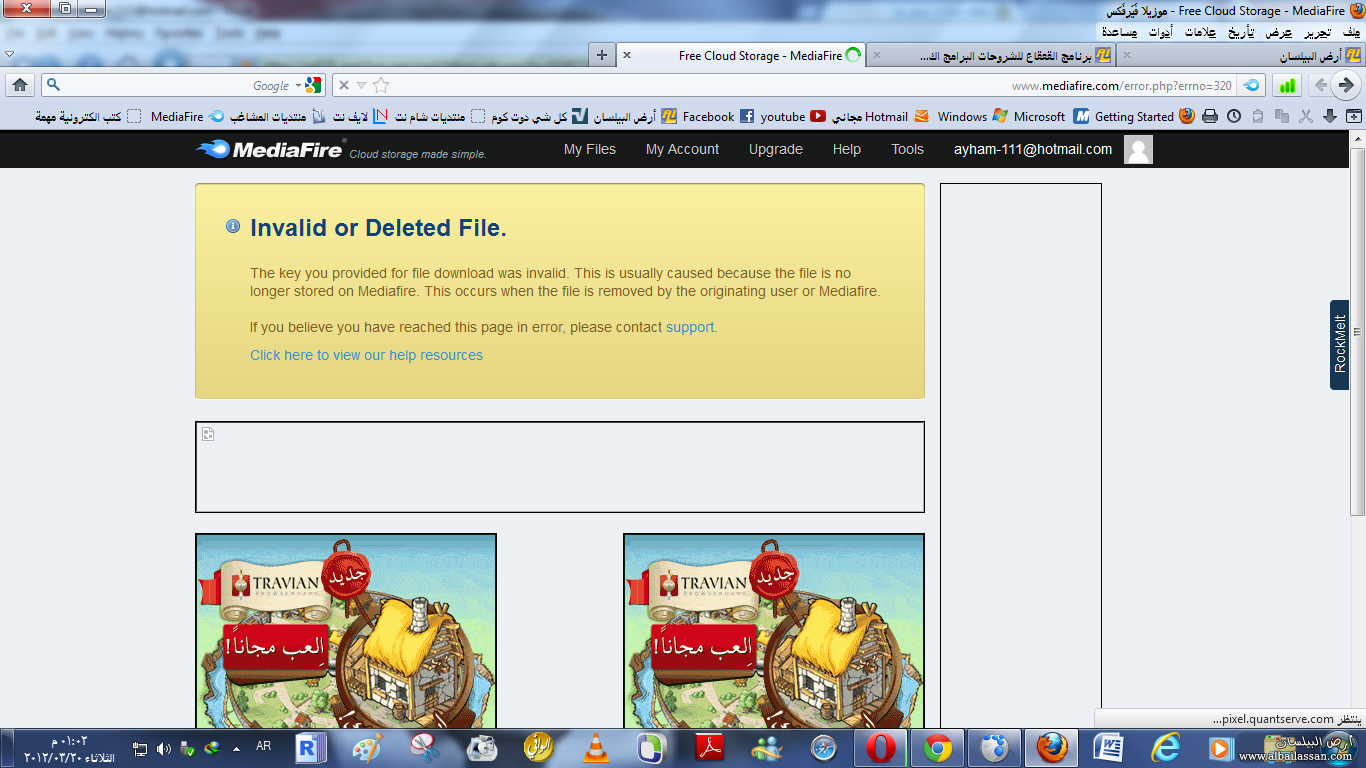The image size is (1366, 768).
Task: Open the list all tabs dropdown
Action: (9, 54)
